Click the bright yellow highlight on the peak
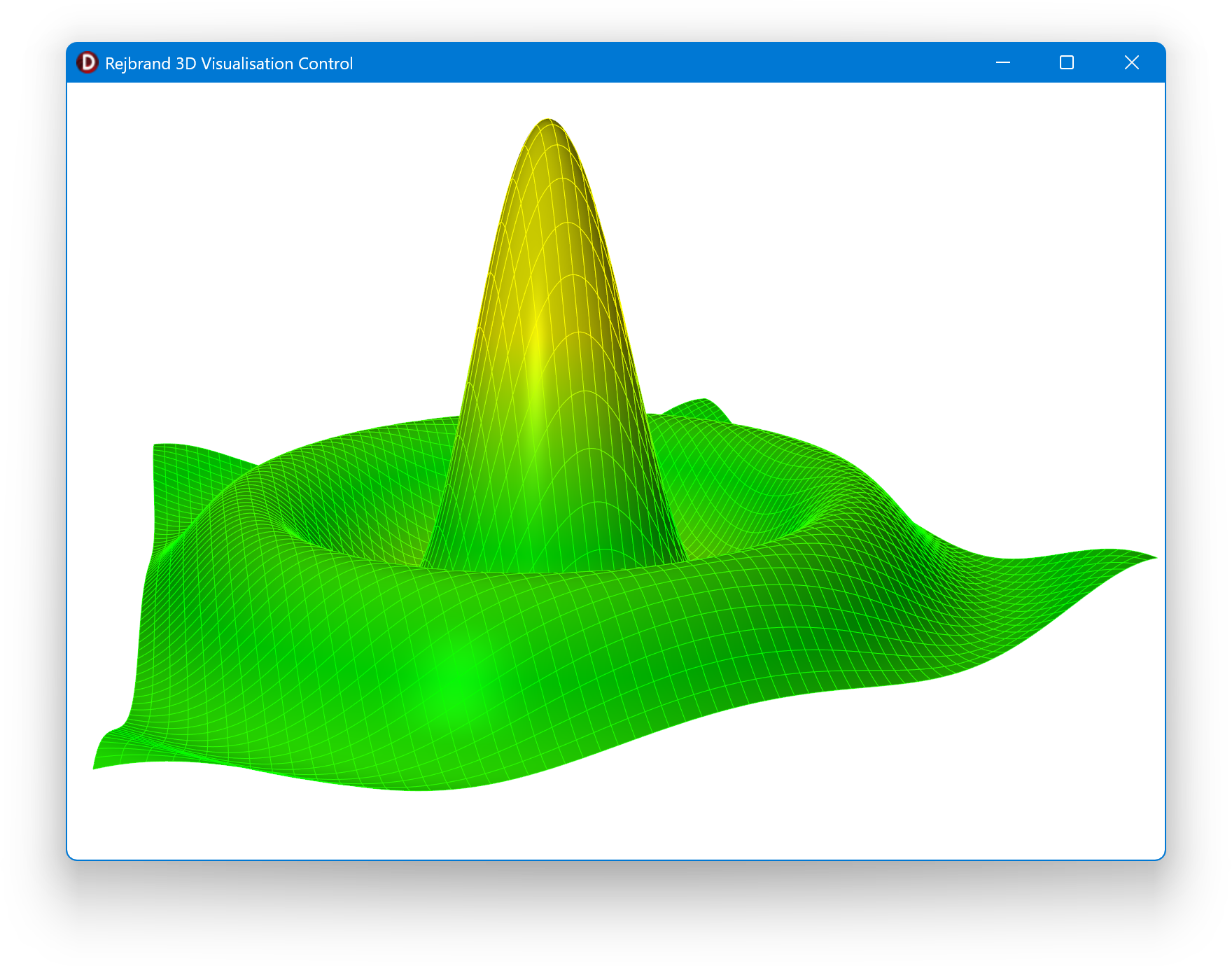 pos(538,350)
